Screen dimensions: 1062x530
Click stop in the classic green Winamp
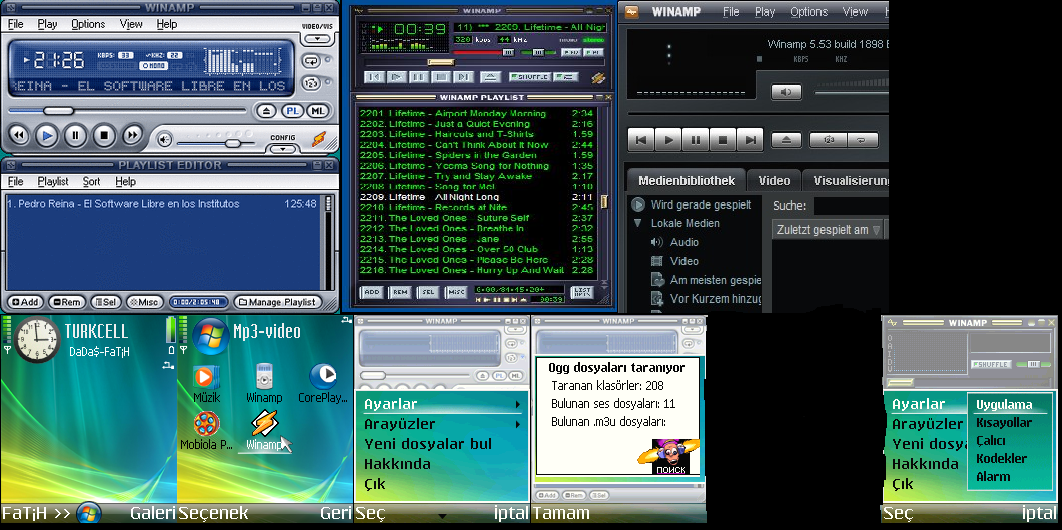441,77
